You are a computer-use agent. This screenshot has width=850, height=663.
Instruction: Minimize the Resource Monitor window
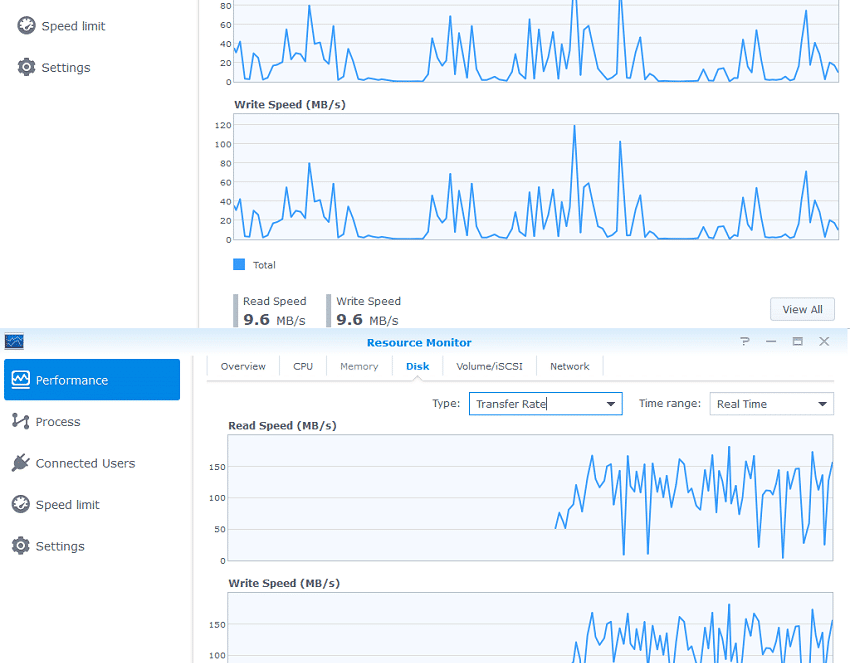(x=771, y=342)
